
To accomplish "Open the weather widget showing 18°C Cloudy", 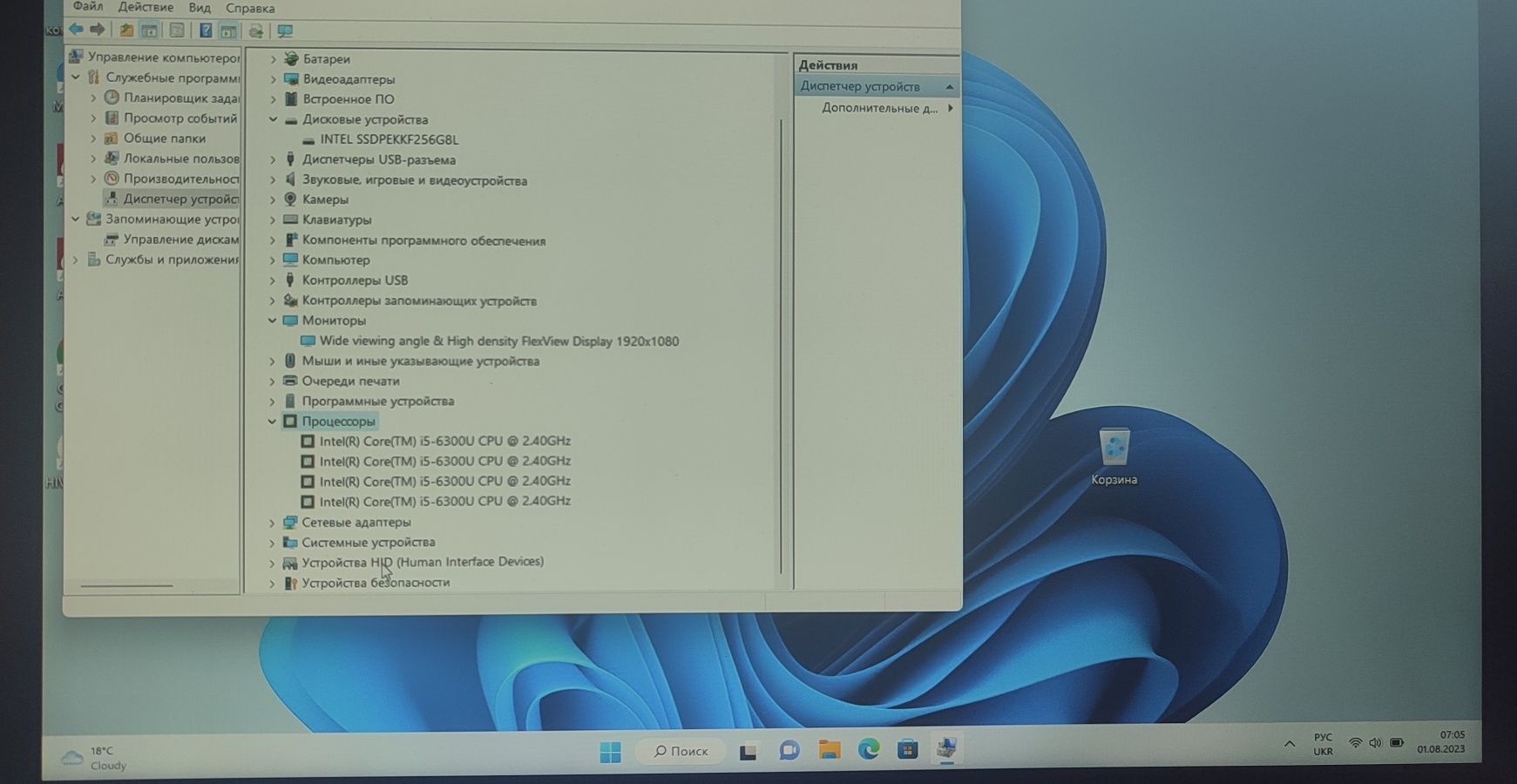I will coord(96,758).
